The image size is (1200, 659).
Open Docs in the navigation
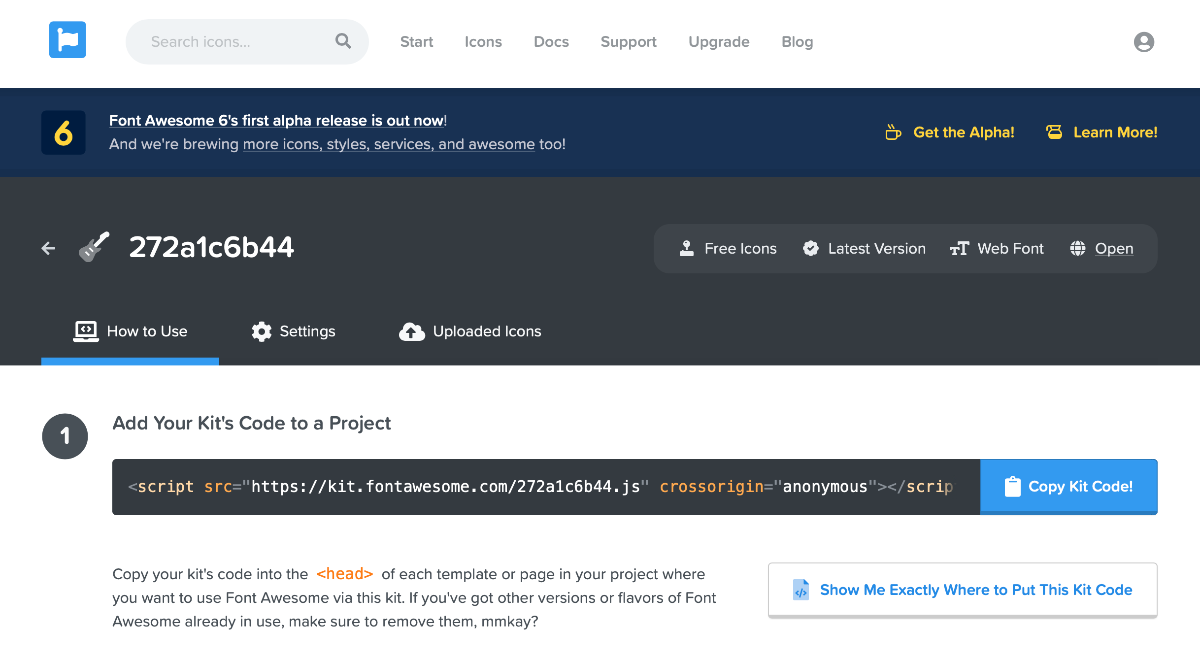(x=551, y=42)
